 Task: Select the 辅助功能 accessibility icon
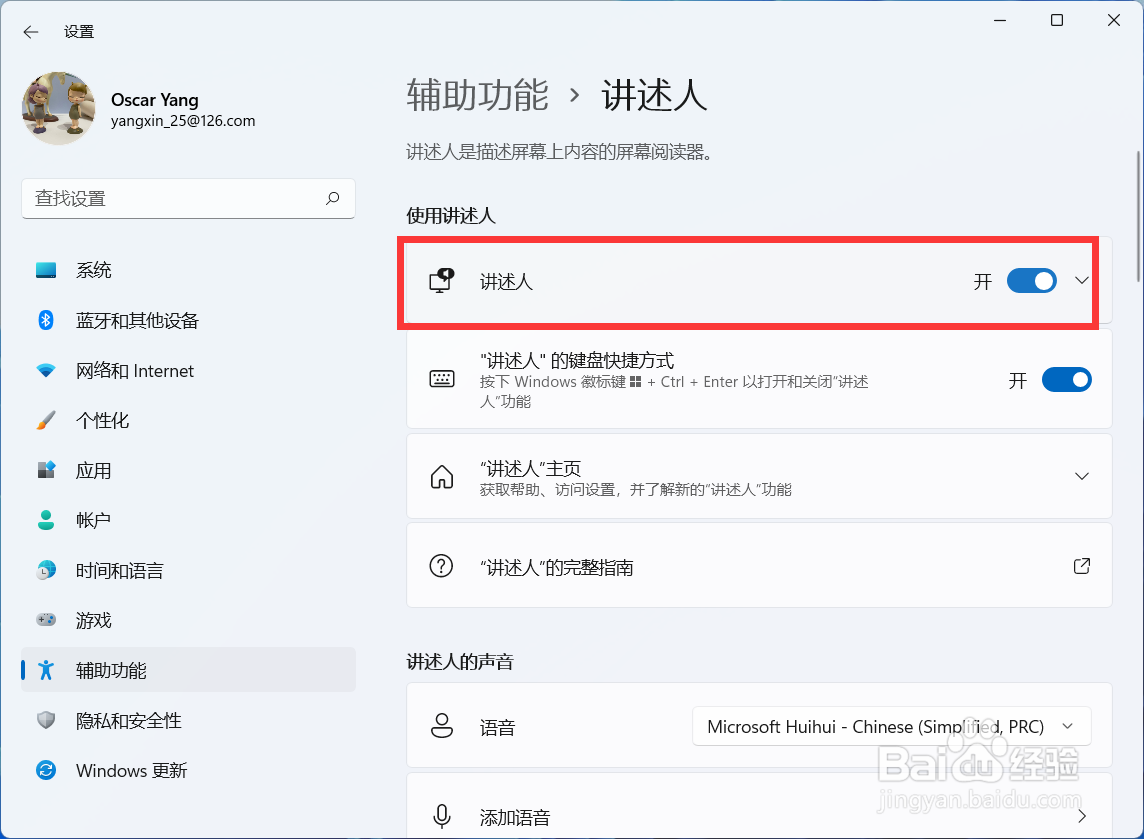[x=46, y=670]
